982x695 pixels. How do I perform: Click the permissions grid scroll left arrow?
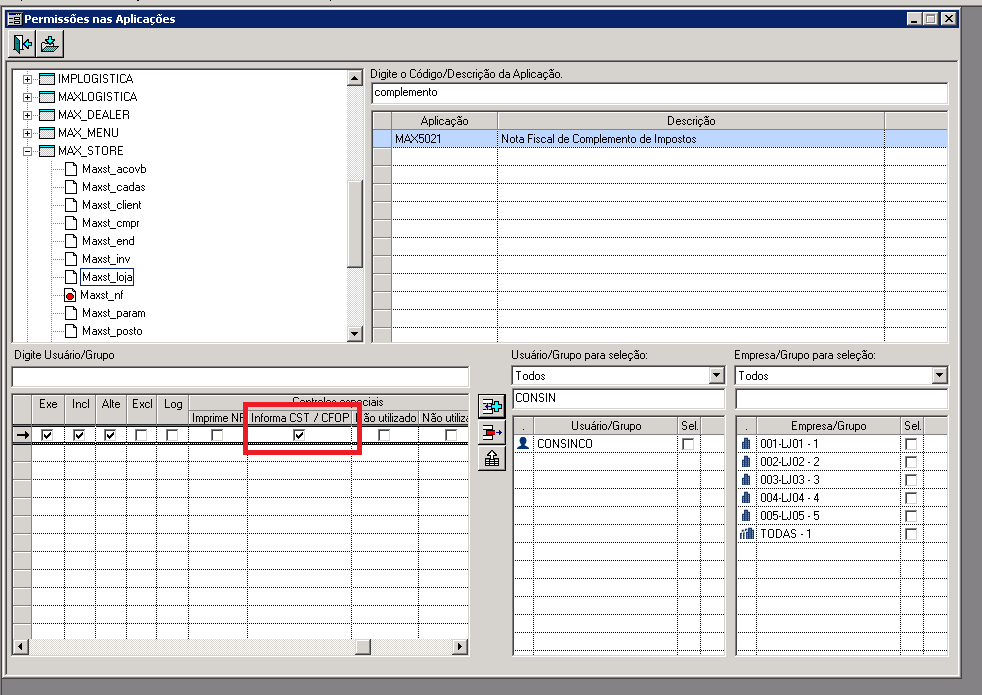coord(21,646)
